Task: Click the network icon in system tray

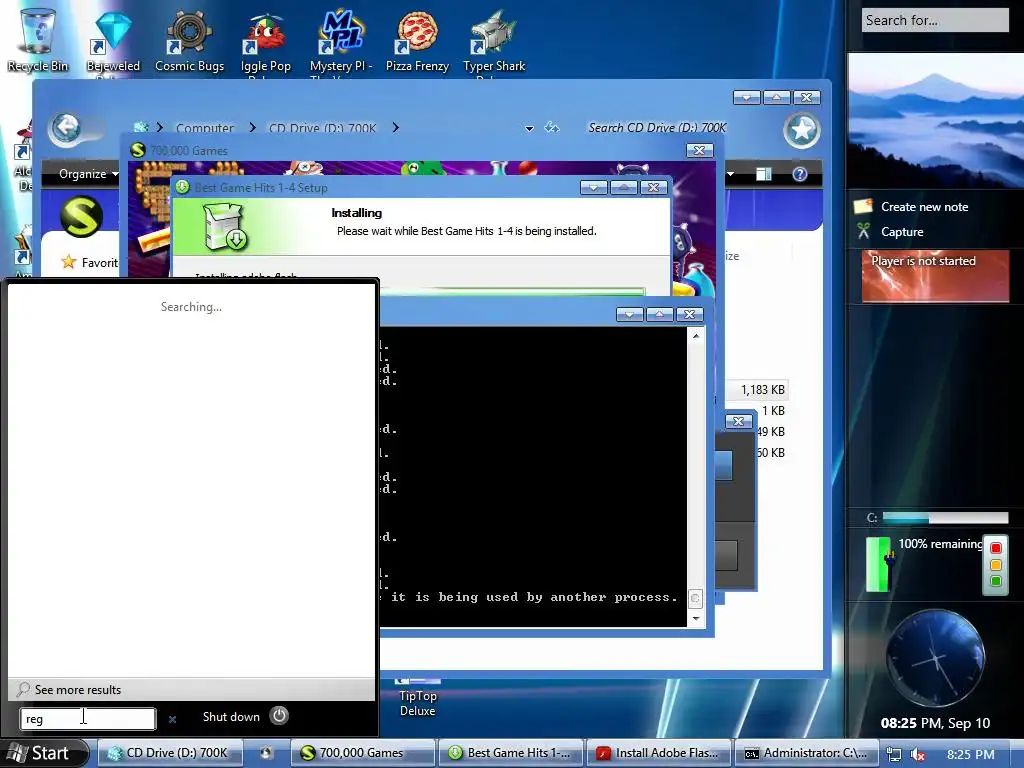Action: tap(893, 754)
